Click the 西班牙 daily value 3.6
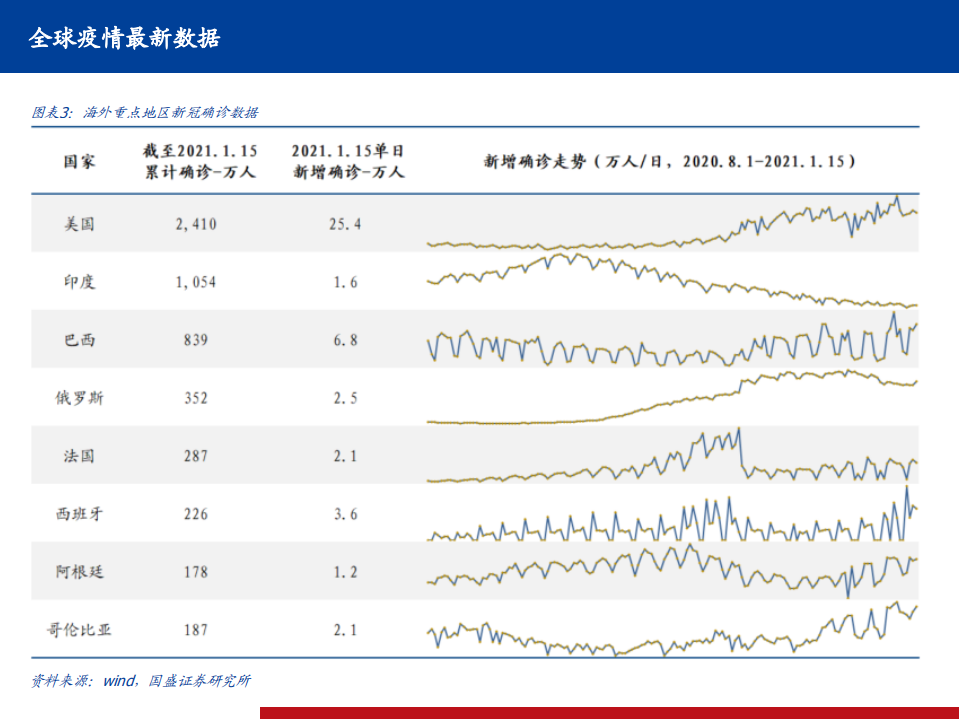 pos(346,514)
